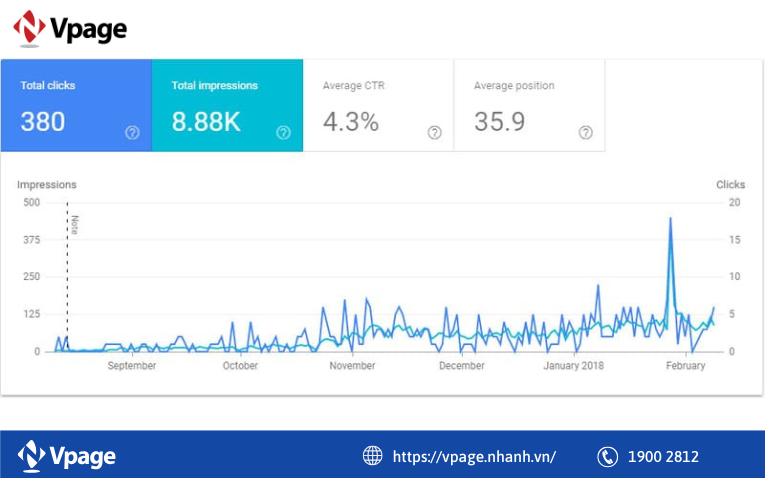Click the globe icon in the footer
Viewport: 765px width, 478px height.
tap(372, 456)
